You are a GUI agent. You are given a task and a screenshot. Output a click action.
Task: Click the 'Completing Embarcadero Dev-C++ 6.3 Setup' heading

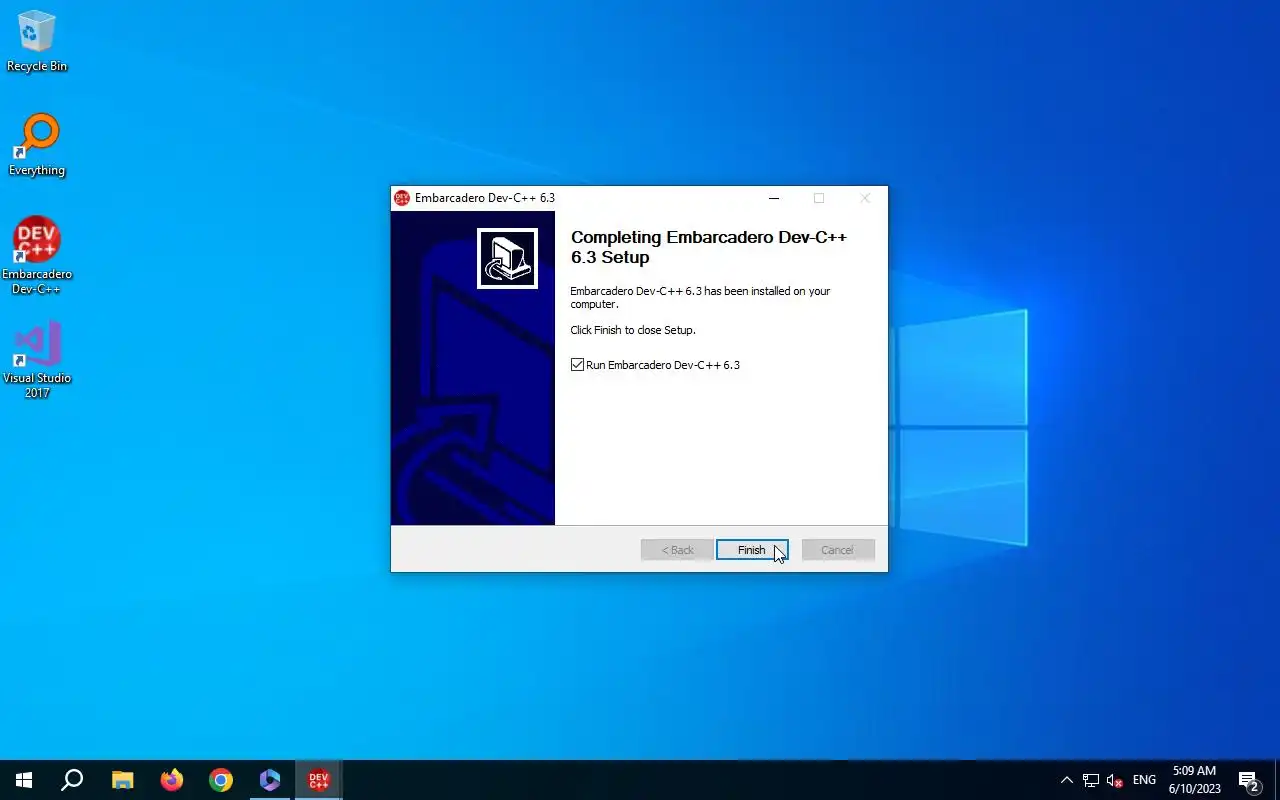click(709, 247)
